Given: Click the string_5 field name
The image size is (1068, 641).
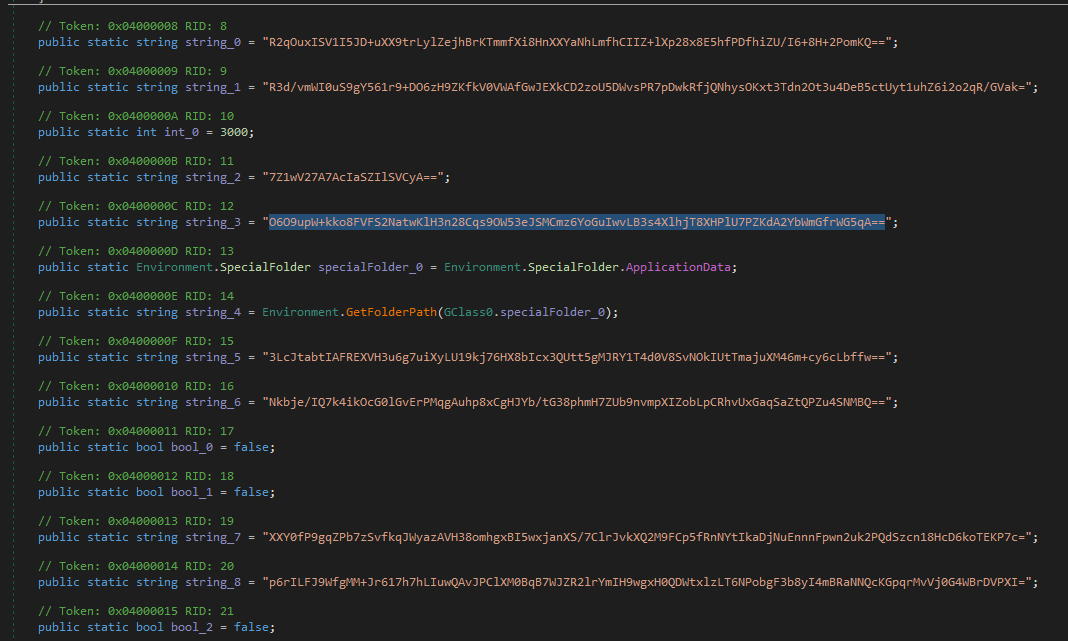Looking at the screenshot, I should point(213,357).
